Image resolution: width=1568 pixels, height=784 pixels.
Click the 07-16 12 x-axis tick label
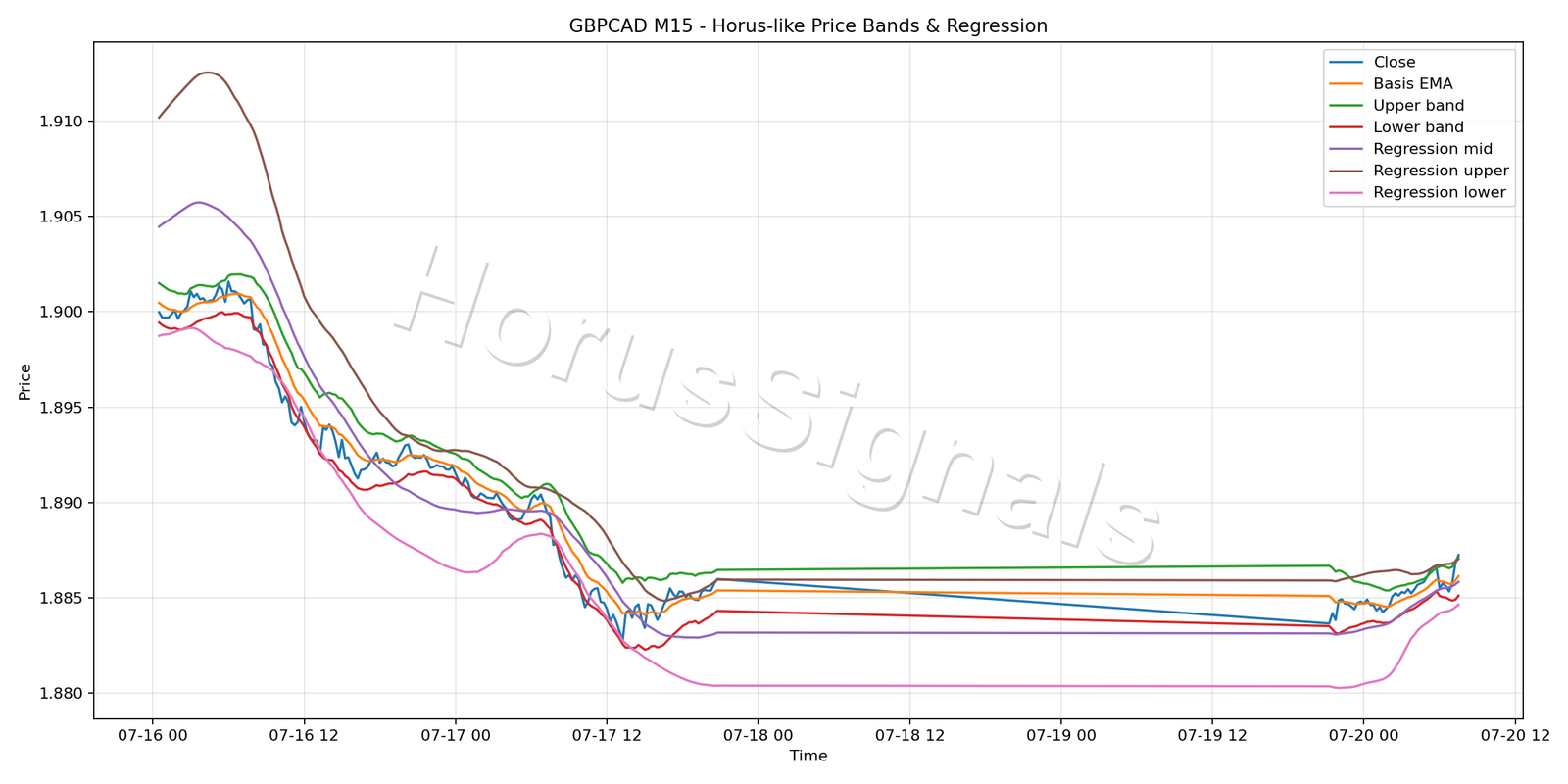(x=304, y=735)
